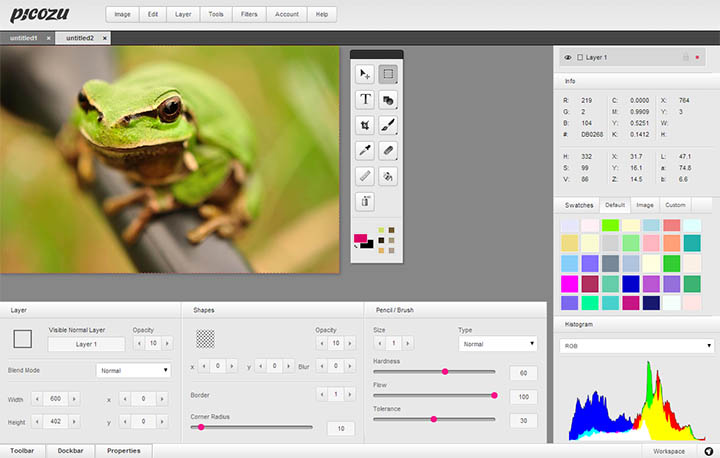
Task: Click the Tolerance slider handle
Action: pos(433,419)
